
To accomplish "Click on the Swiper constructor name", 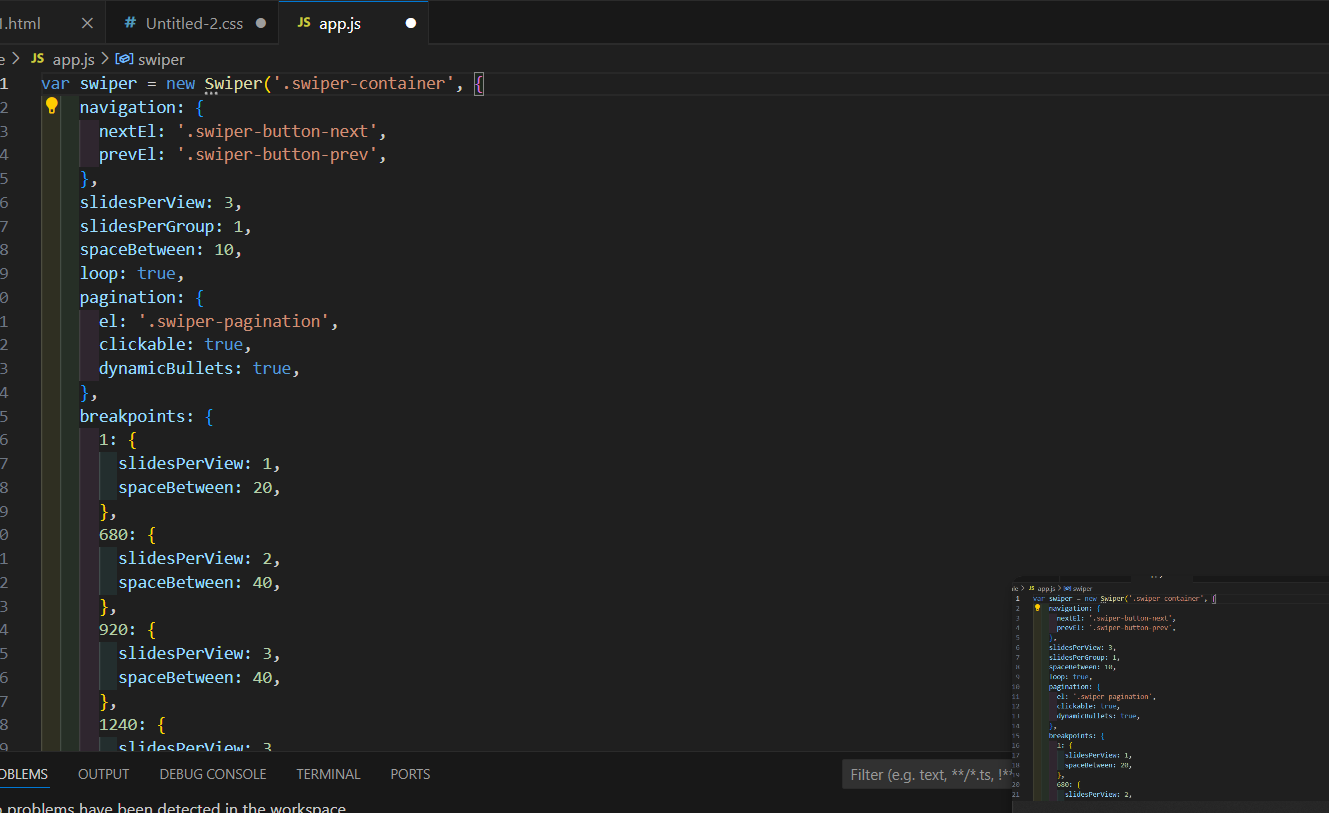I will [232, 83].
